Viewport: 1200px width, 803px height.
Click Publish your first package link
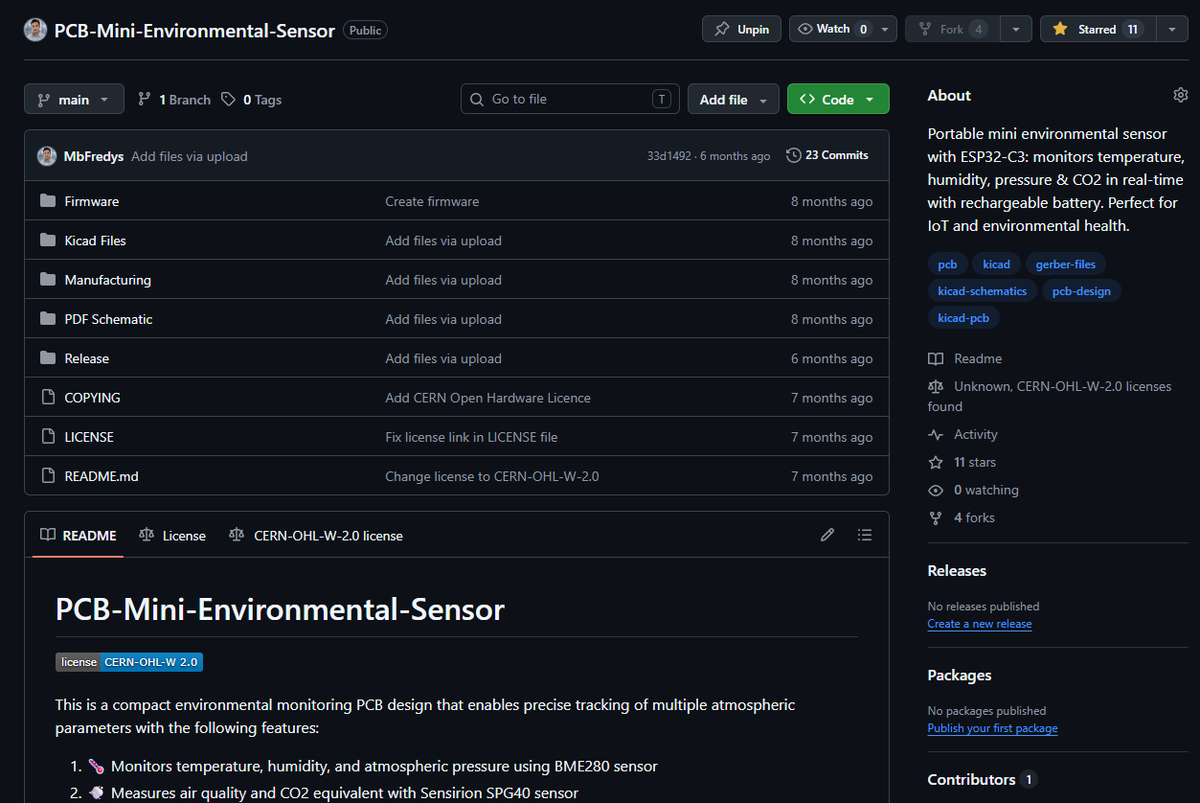coord(992,729)
